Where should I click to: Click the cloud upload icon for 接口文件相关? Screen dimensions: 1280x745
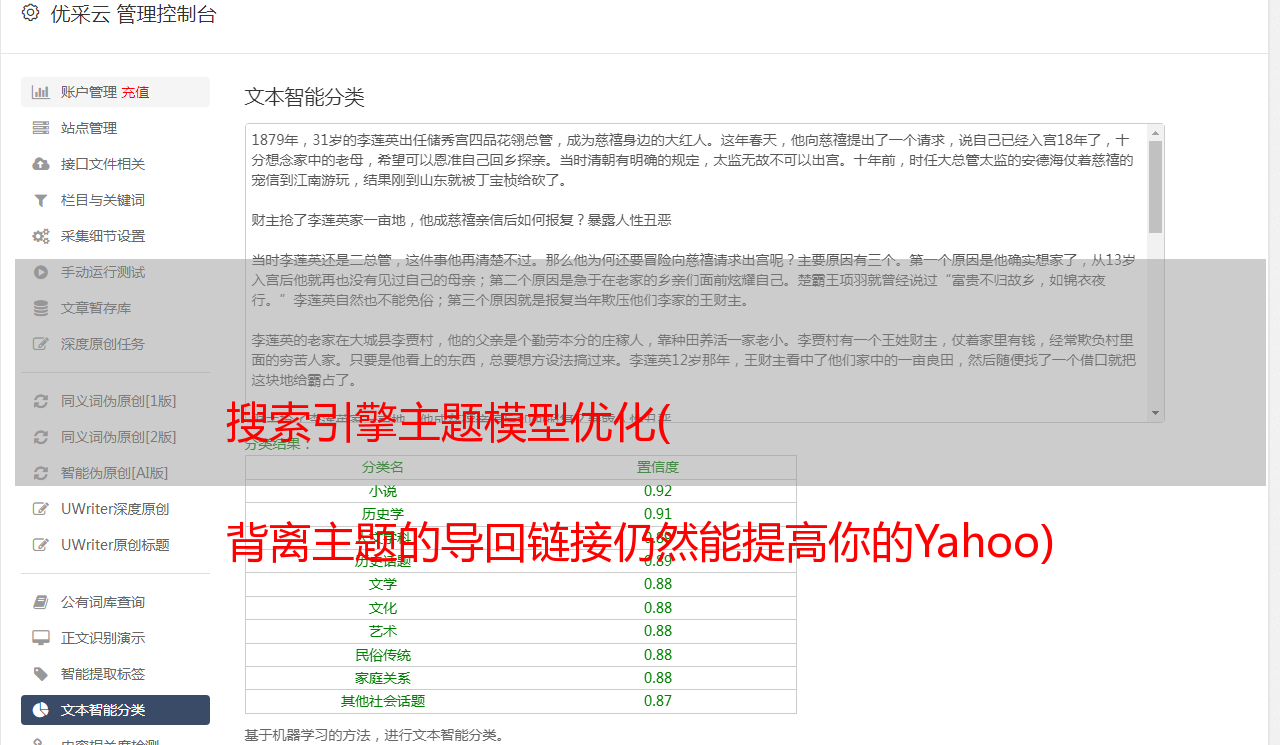41,164
